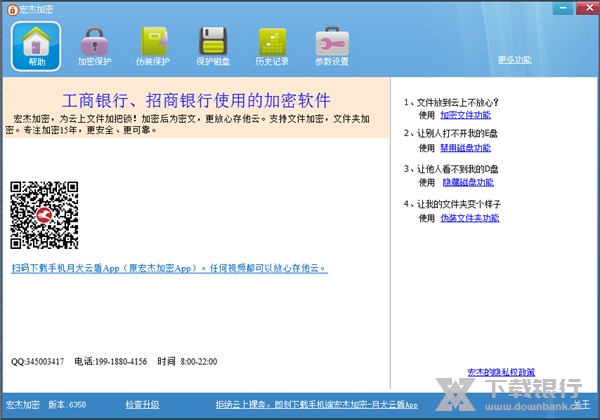
Task: Click the QR code image
Action: (44, 215)
